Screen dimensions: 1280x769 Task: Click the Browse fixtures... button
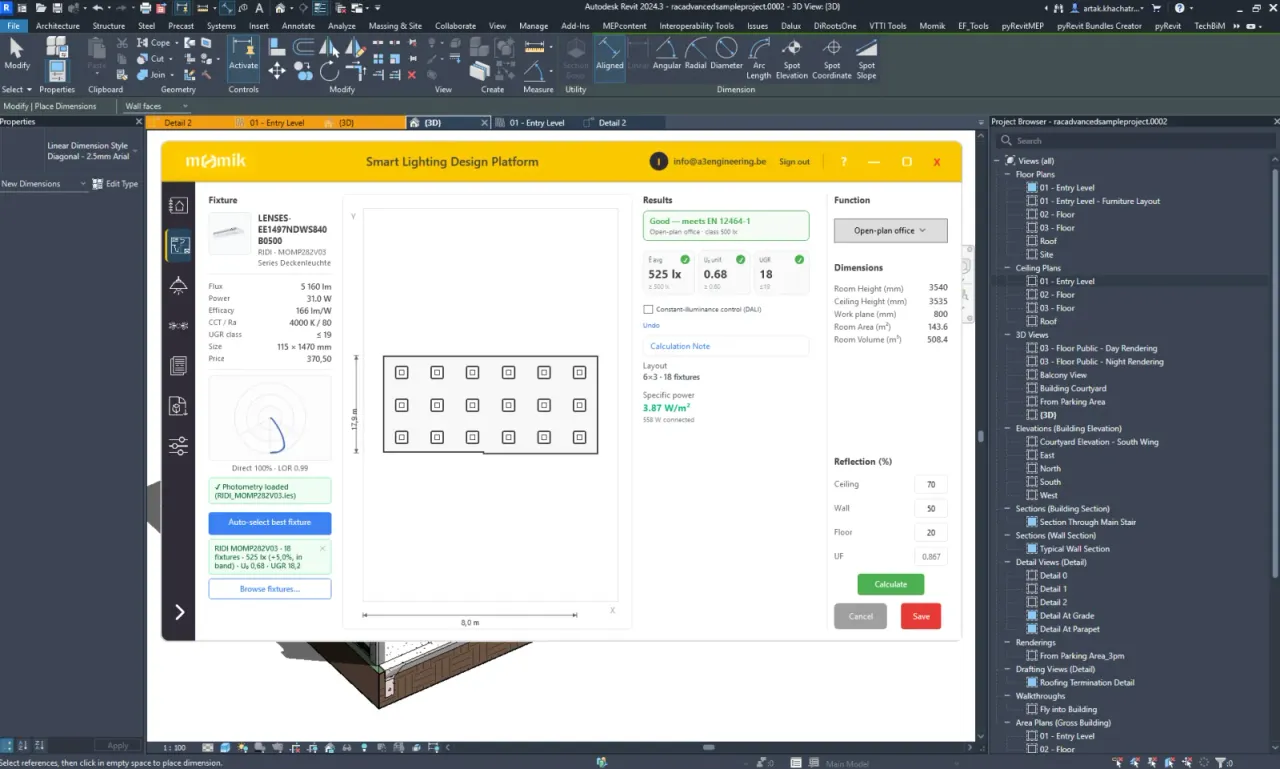pyautogui.click(x=270, y=589)
